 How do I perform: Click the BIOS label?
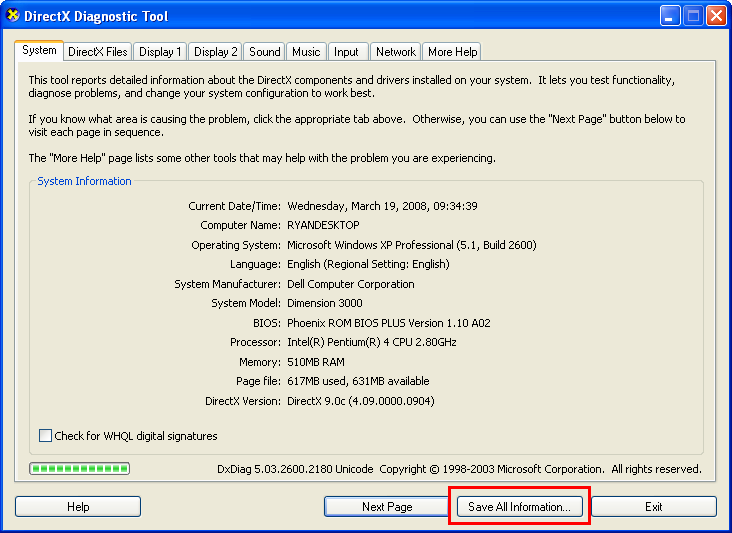coord(267,323)
